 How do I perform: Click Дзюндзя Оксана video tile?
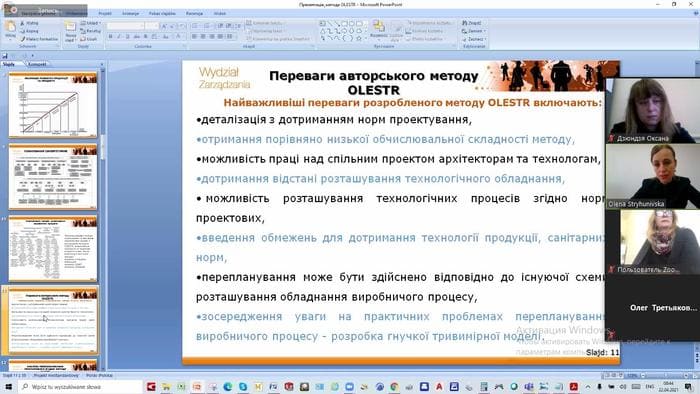tap(652, 110)
